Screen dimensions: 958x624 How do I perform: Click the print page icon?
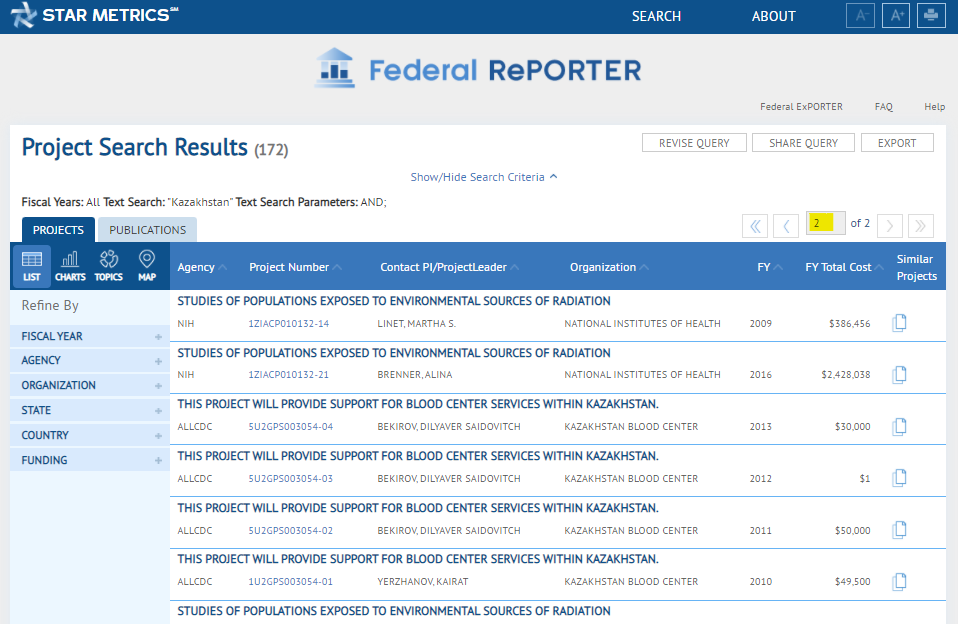click(931, 15)
